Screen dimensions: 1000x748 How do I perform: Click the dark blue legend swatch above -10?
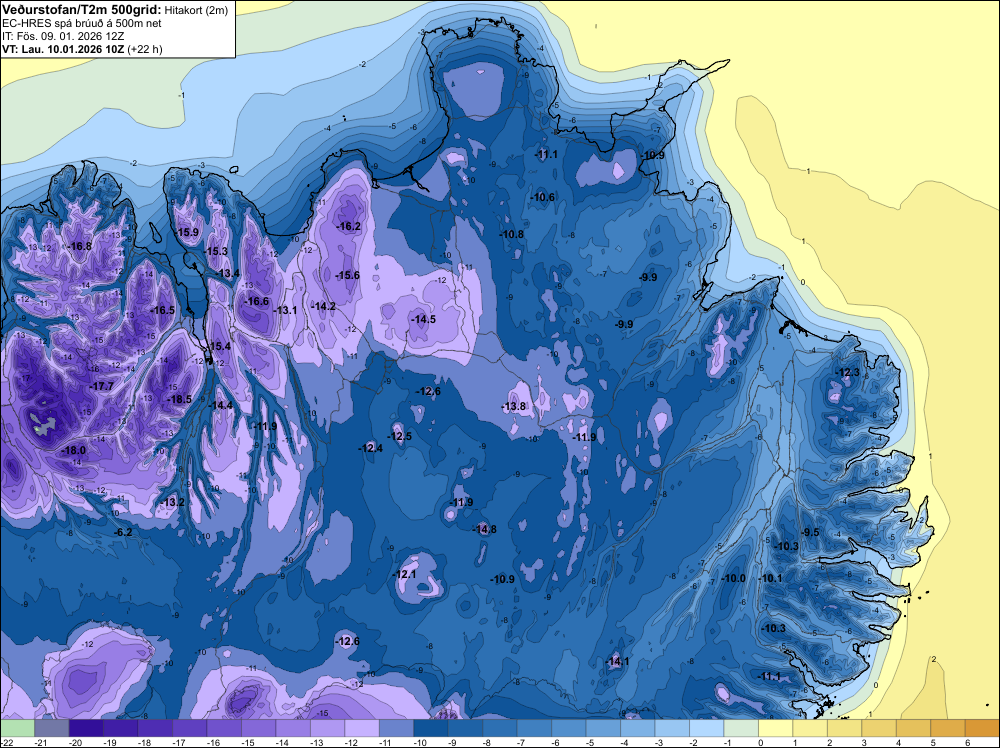click(430, 728)
